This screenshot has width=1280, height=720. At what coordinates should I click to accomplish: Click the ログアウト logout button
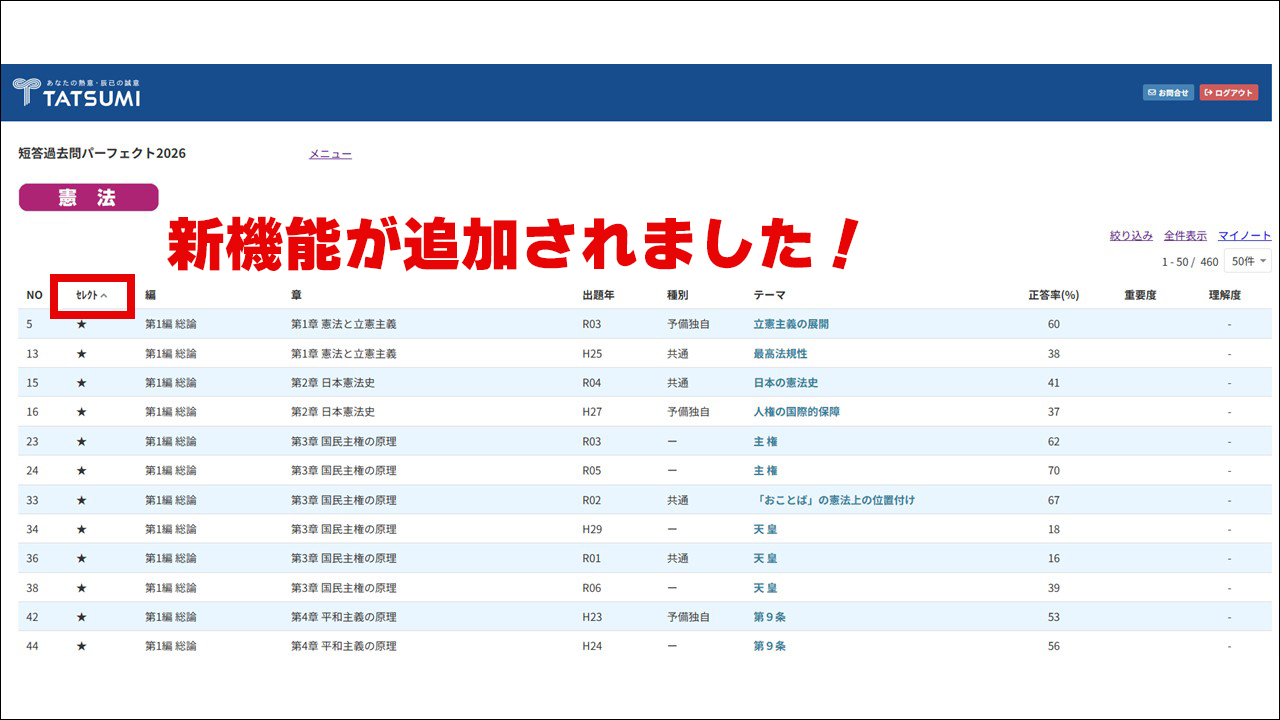click(1229, 93)
